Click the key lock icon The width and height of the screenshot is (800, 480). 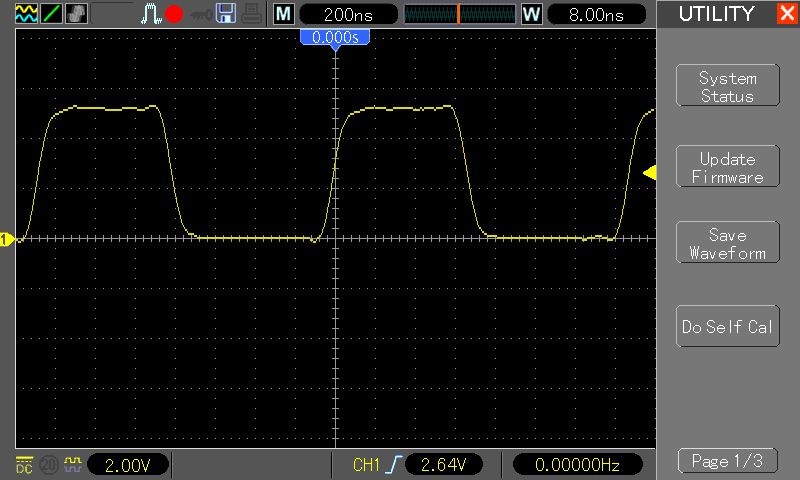(x=200, y=14)
